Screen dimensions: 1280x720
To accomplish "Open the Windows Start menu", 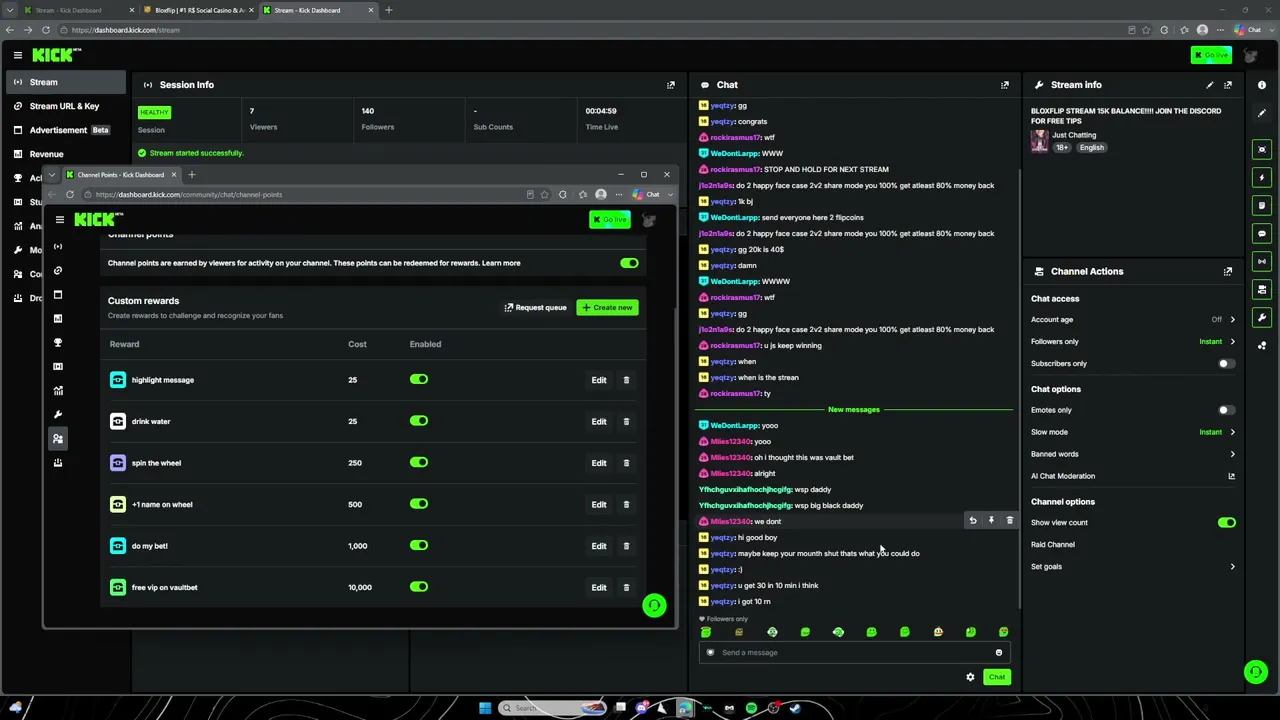I will [485, 708].
